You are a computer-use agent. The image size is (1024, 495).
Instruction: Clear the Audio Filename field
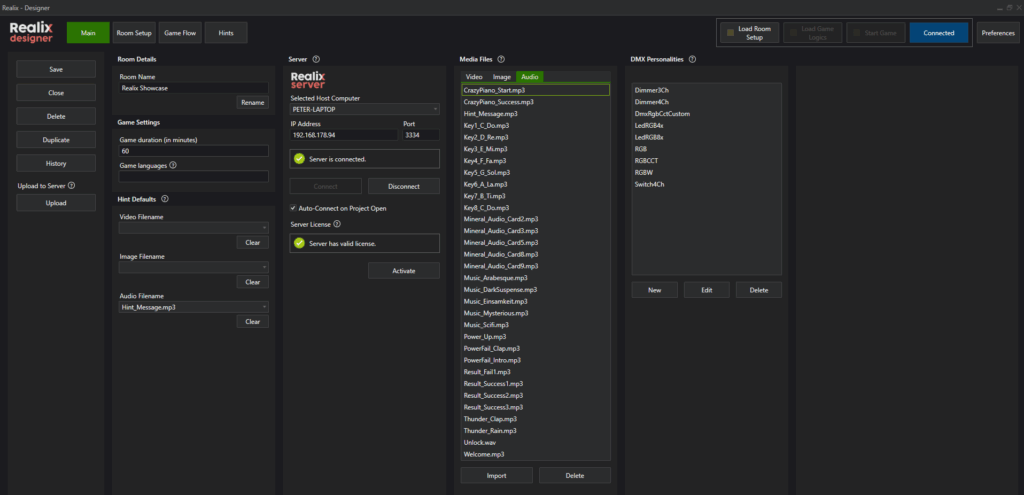(x=252, y=321)
